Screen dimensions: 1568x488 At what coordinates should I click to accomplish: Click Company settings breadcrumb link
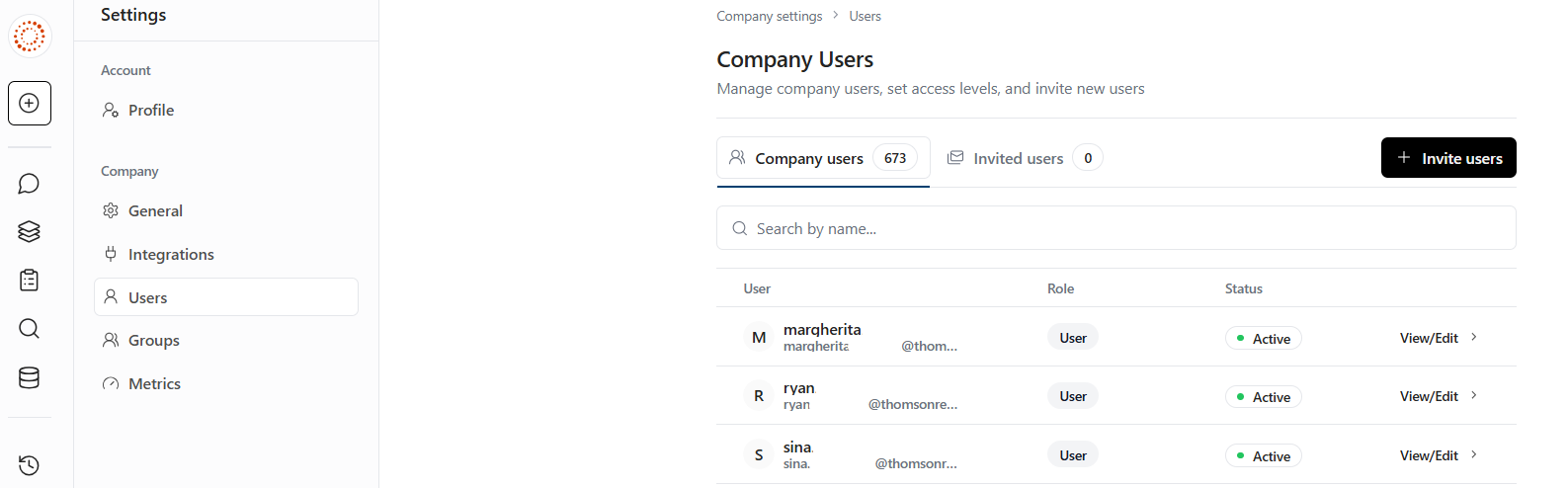click(x=769, y=16)
